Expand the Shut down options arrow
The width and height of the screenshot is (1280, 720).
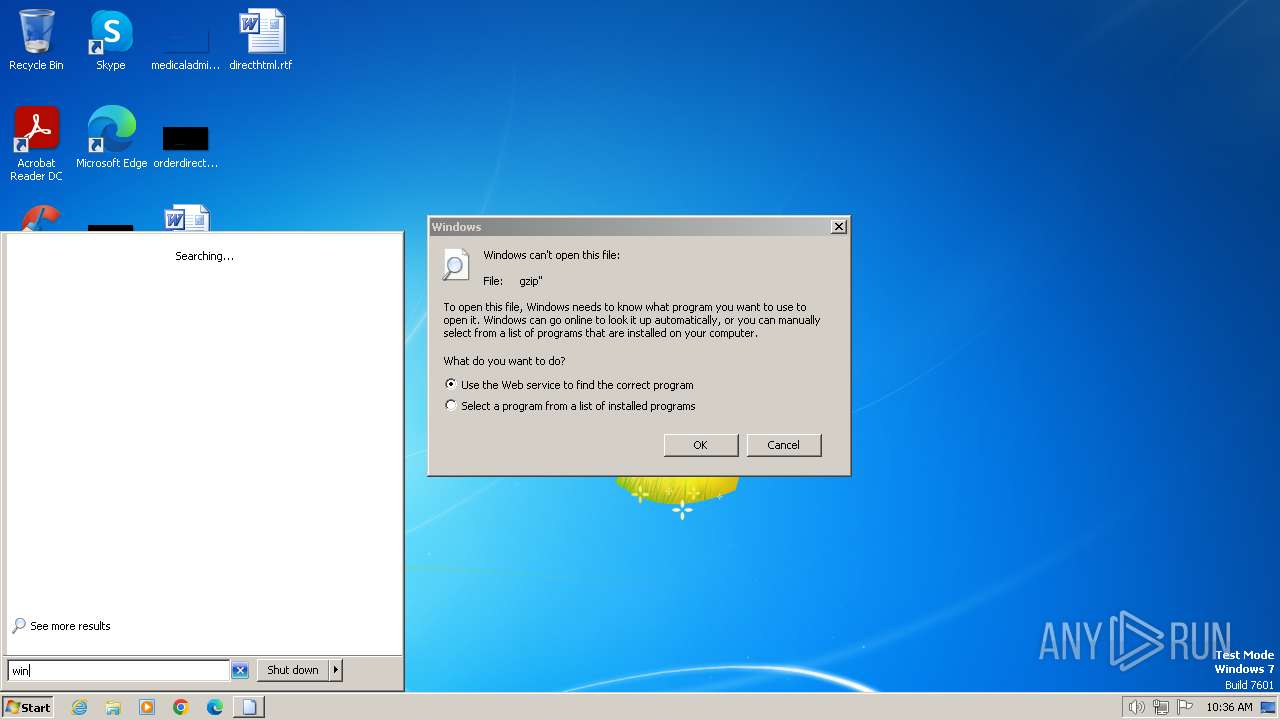coord(336,670)
